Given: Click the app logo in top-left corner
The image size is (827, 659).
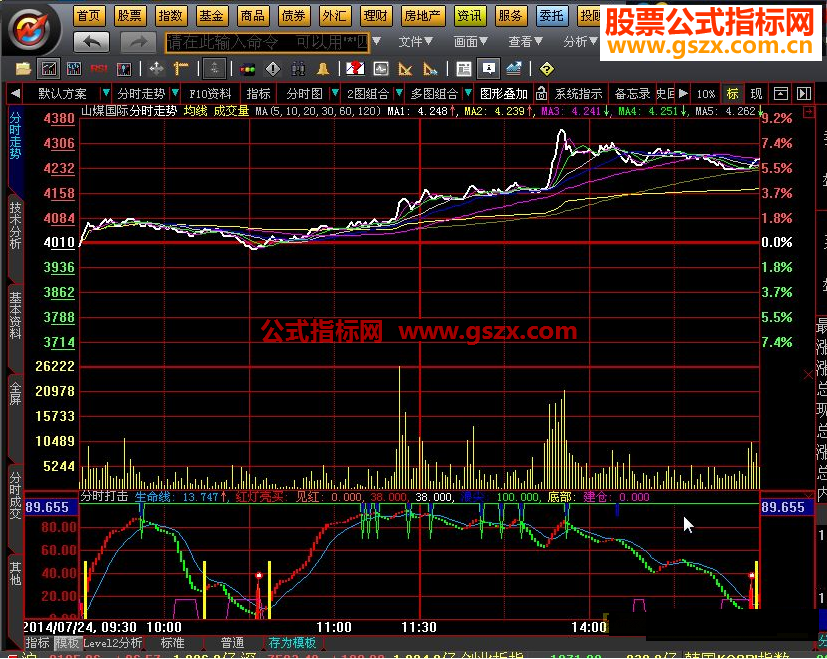Looking at the screenshot, I should pos(31,28).
